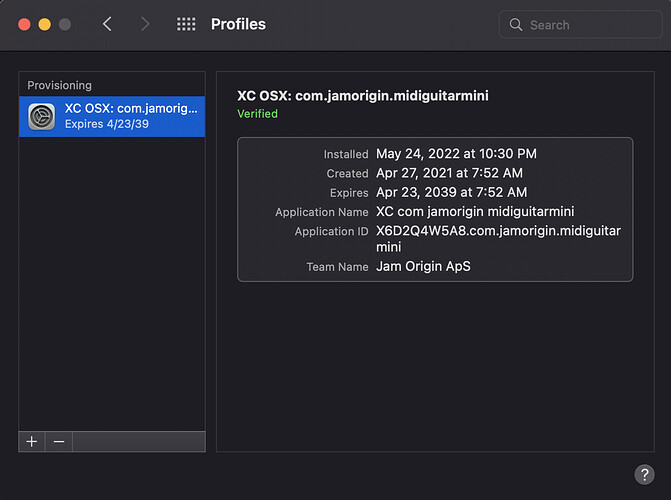Click expires date Apr 23, 2039 value

pyautogui.click(x=451, y=192)
